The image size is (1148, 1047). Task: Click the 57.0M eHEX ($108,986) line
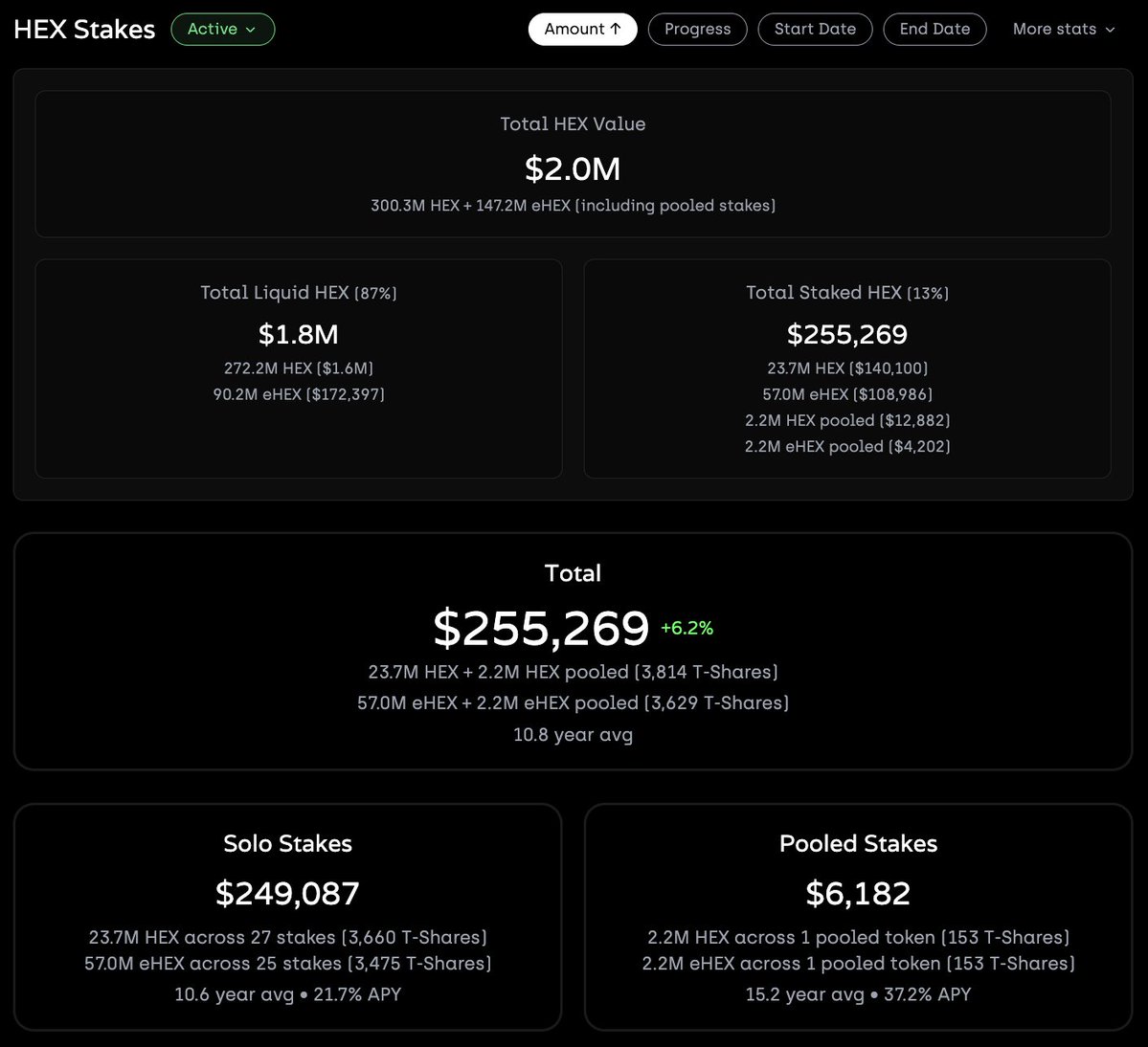click(847, 394)
